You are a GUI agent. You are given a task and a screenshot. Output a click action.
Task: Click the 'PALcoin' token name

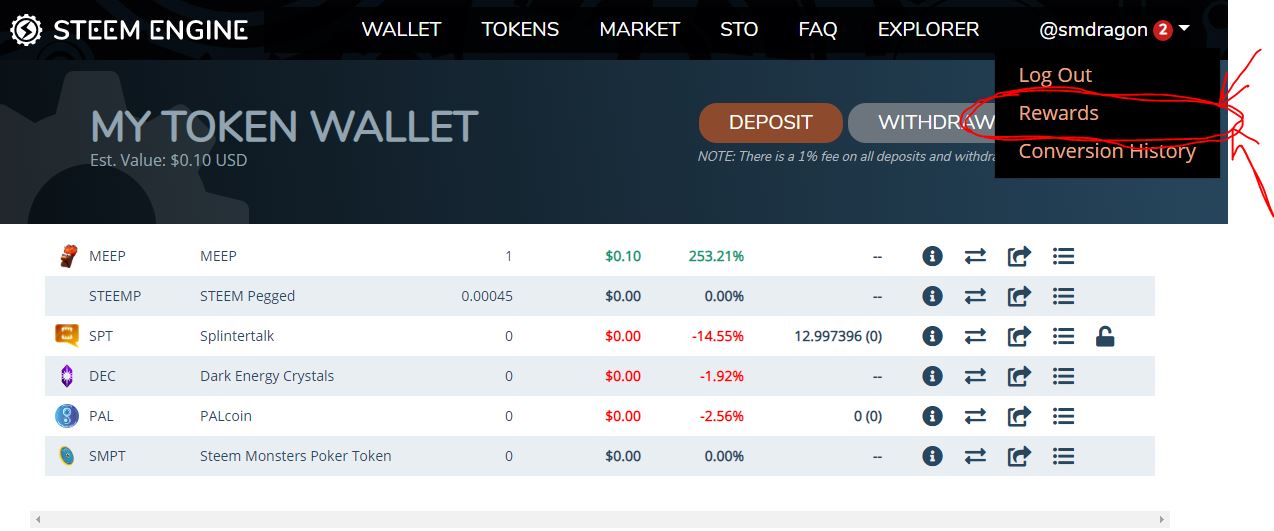pos(226,416)
